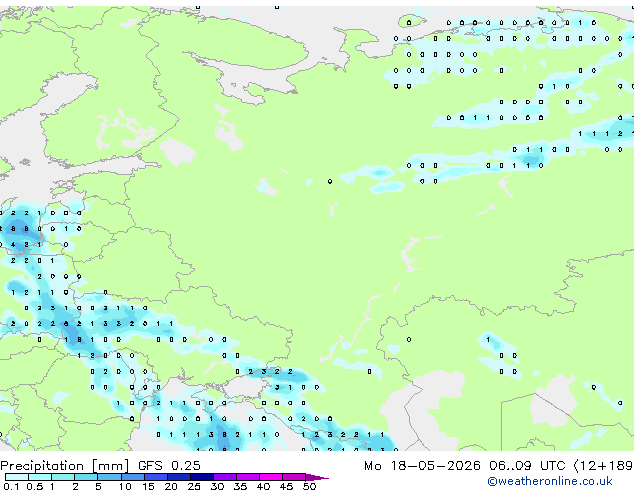Click the '06..09 UTC' time text

click(x=527, y=465)
